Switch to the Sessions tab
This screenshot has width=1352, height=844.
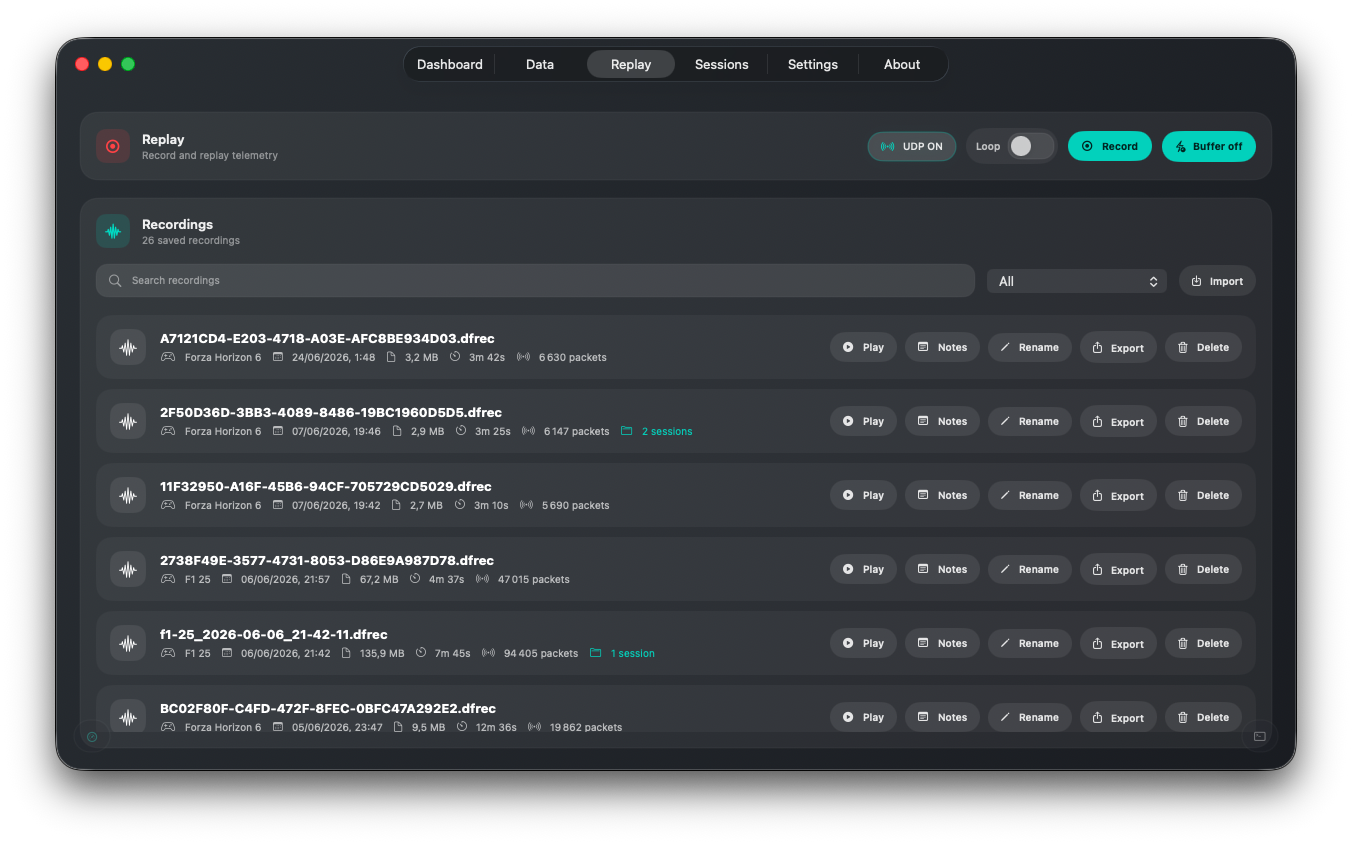click(x=721, y=64)
